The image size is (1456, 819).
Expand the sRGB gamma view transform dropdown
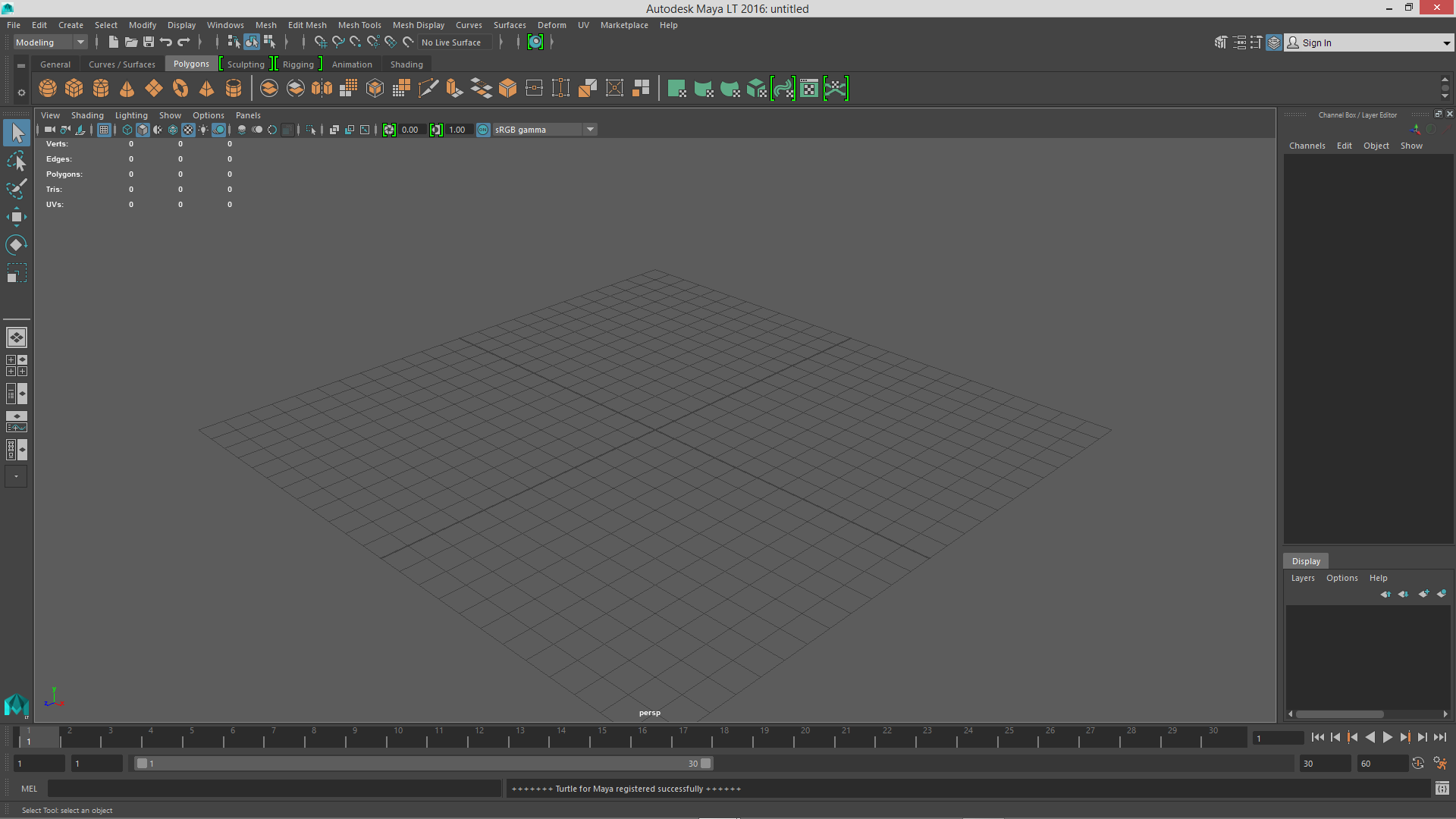click(x=590, y=130)
